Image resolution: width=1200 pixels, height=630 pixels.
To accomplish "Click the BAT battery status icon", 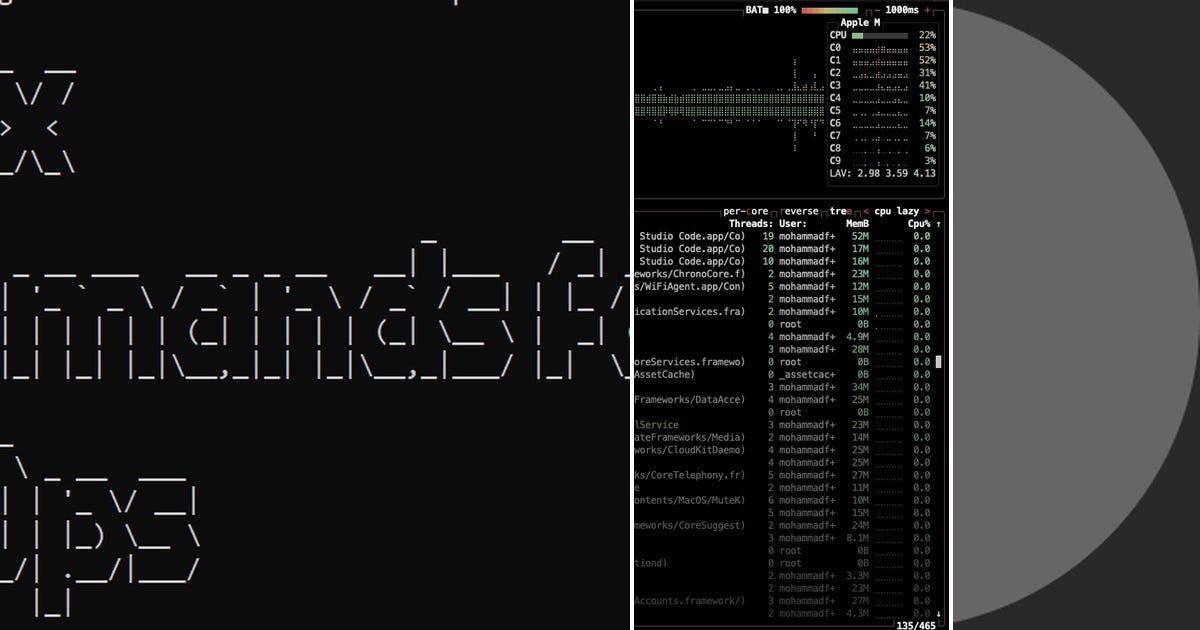I will pyautogui.click(x=764, y=10).
